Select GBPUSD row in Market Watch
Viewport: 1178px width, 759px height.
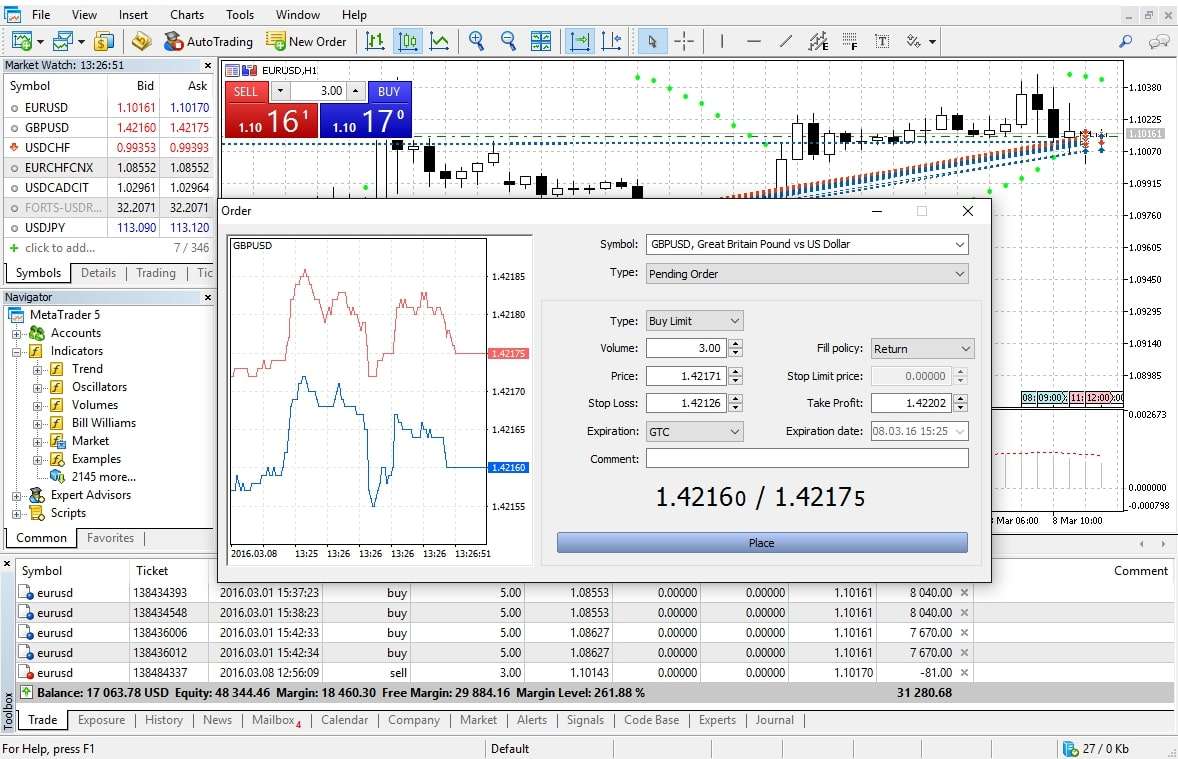[109, 128]
